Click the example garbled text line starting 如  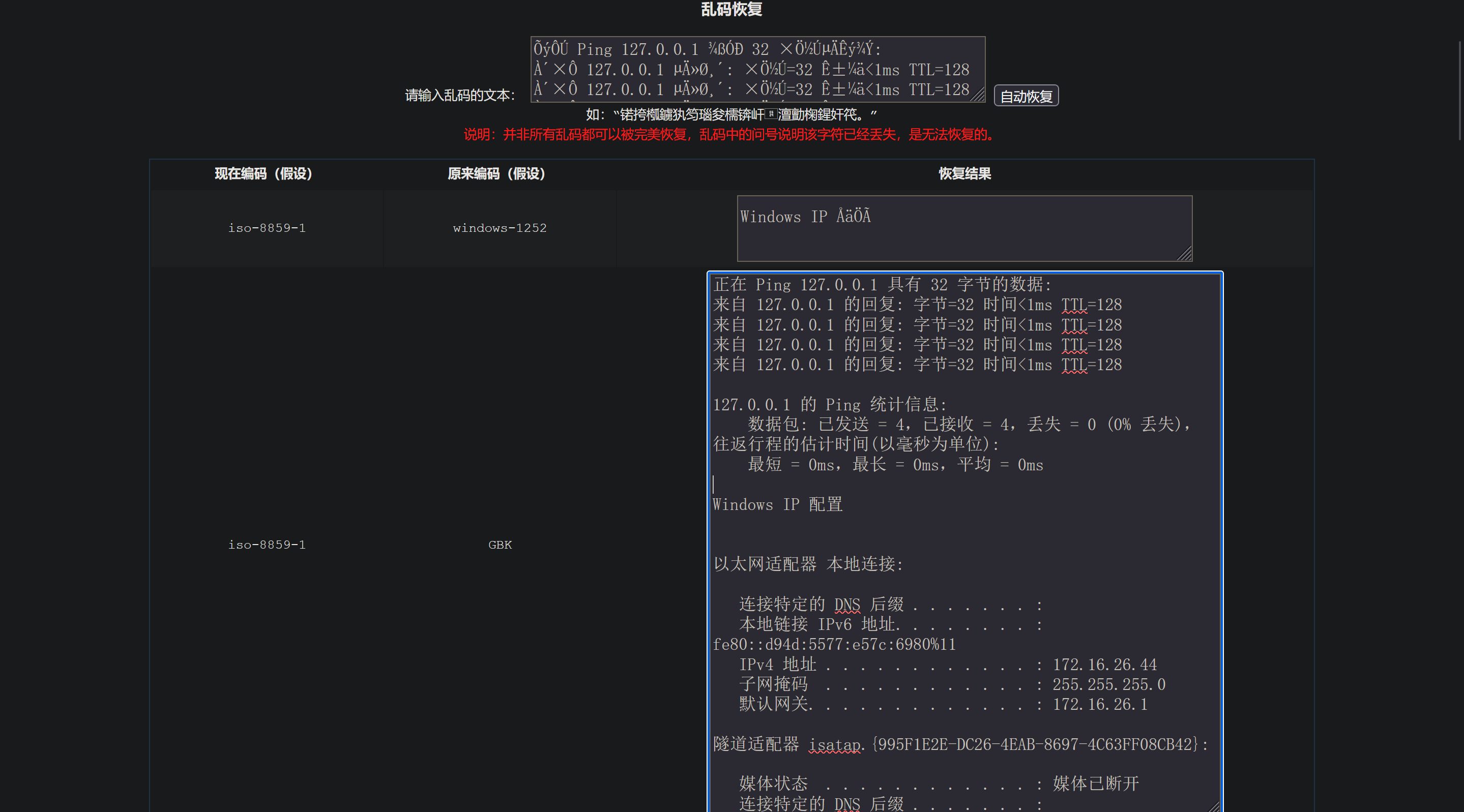[x=731, y=115]
